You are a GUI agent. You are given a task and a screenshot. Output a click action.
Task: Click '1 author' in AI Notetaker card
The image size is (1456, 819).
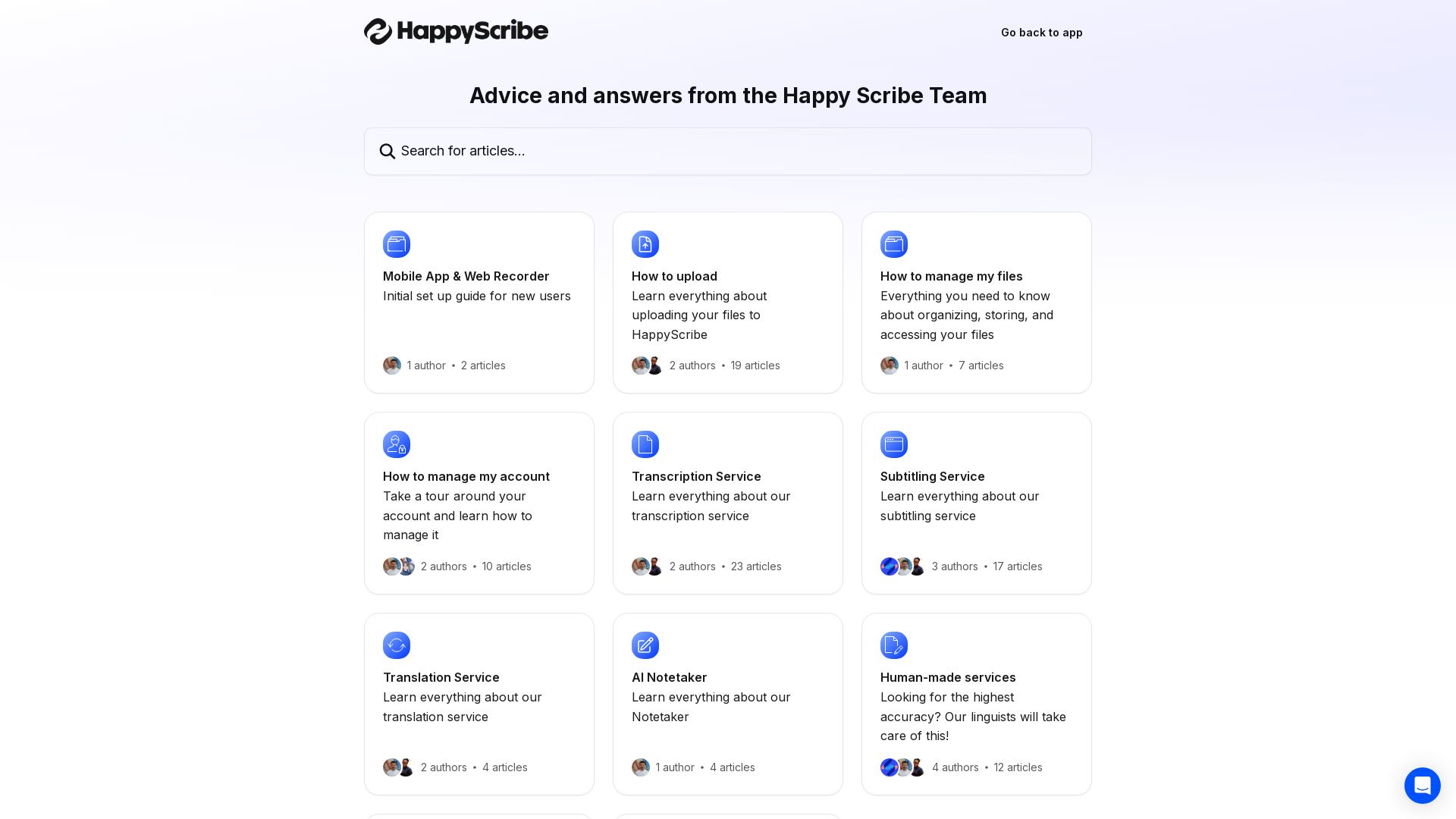(675, 767)
